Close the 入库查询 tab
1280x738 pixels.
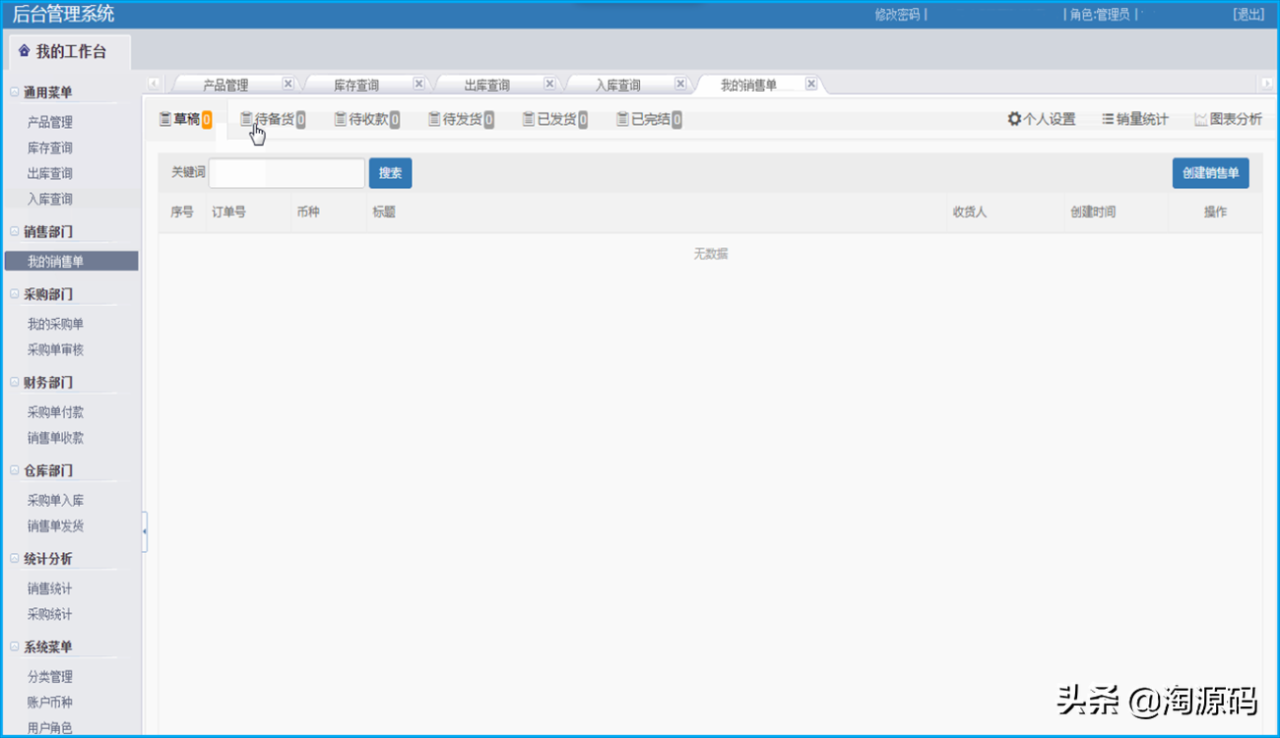click(x=681, y=84)
